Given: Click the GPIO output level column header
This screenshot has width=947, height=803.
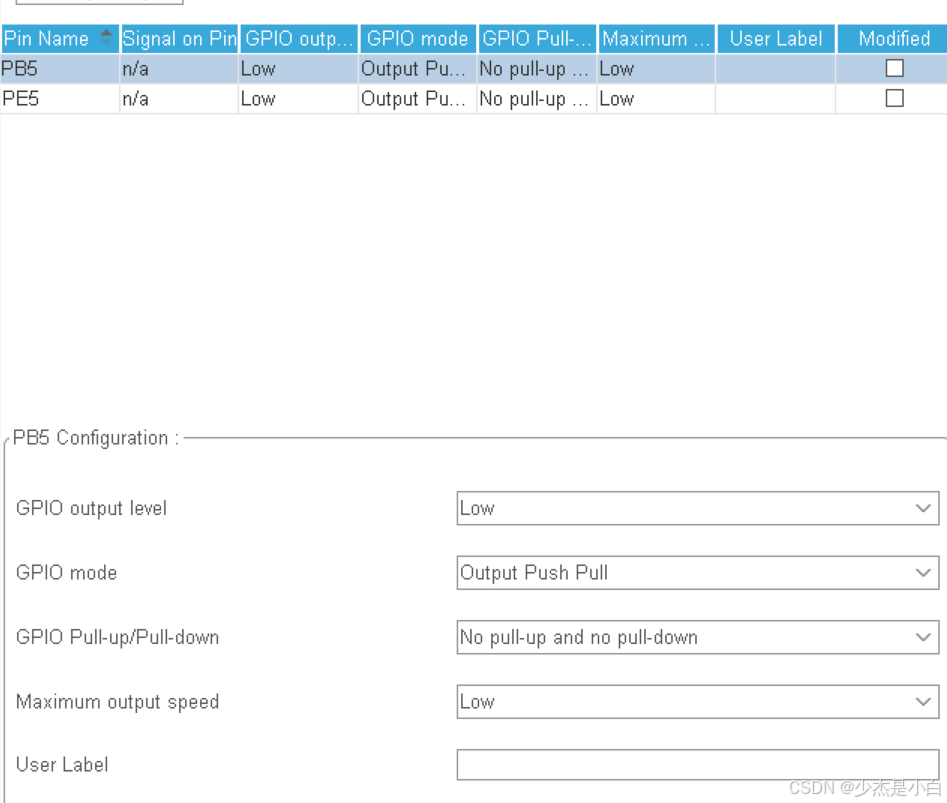Looking at the screenshot, I should pyautogui.click(x=299, y=39).
